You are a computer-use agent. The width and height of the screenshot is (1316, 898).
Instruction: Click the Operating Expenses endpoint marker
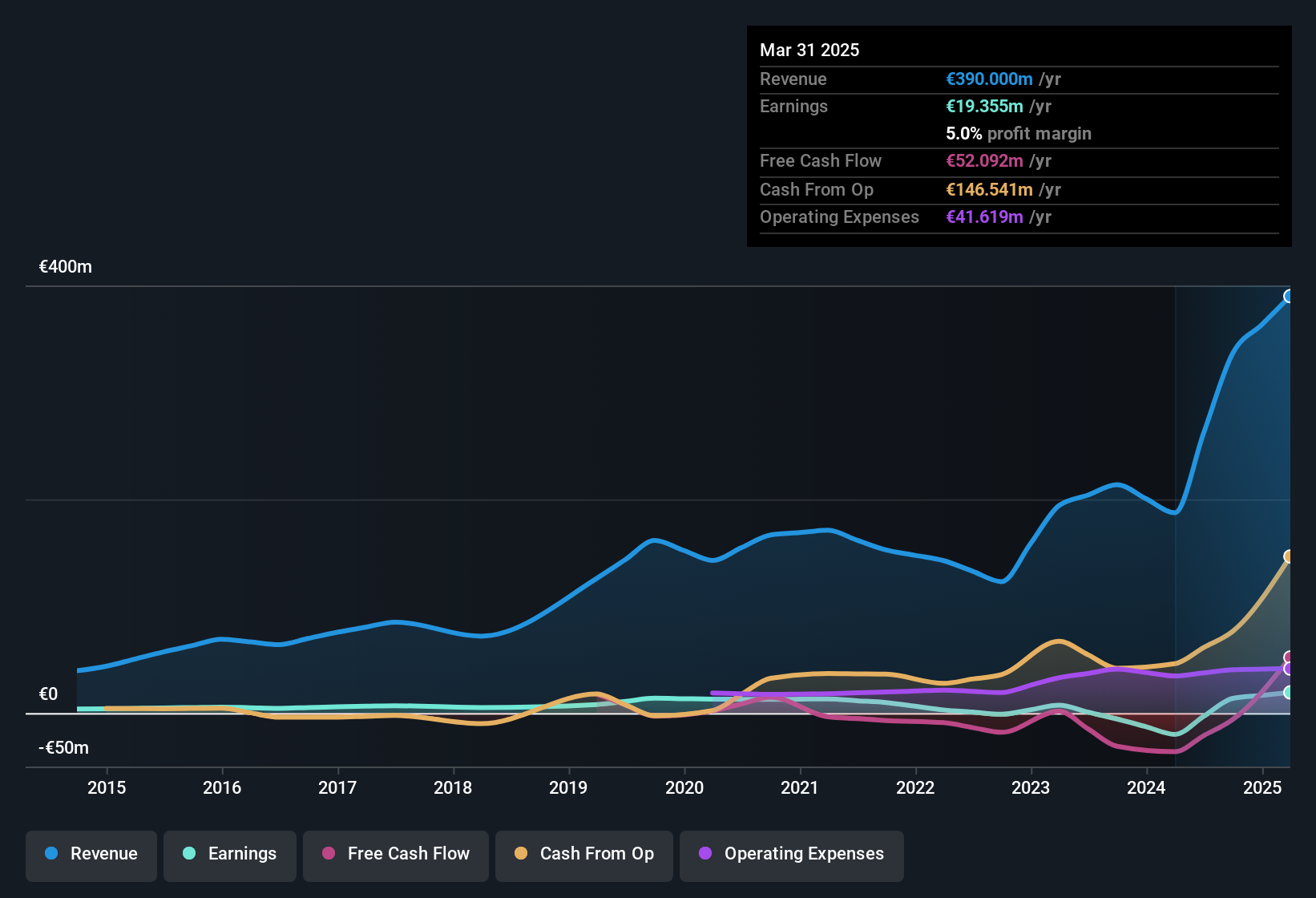tap(1289, 669)
